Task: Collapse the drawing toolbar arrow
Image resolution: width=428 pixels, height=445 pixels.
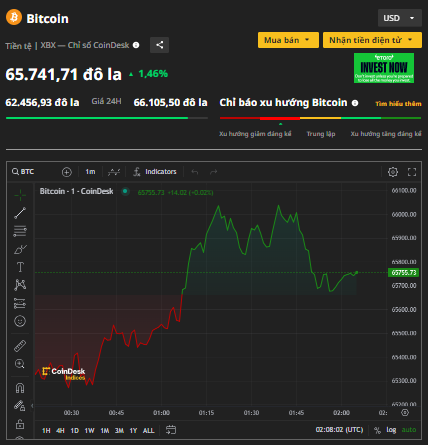Action: click(32, 406)
